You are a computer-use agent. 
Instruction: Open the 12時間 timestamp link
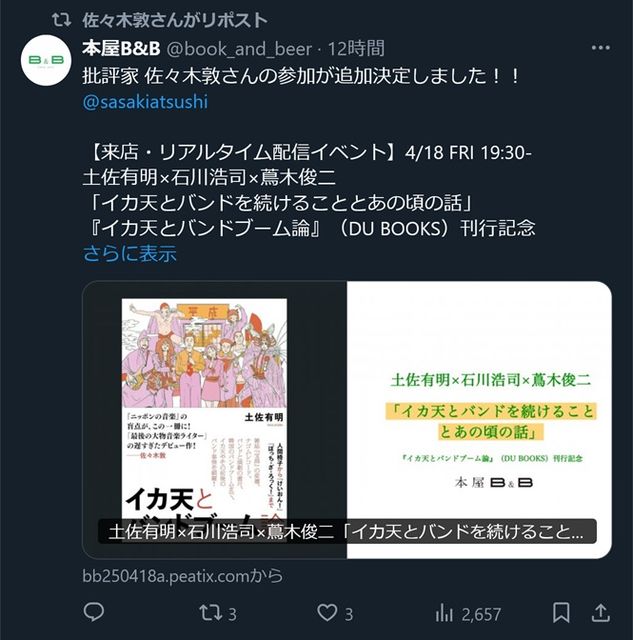356,49
